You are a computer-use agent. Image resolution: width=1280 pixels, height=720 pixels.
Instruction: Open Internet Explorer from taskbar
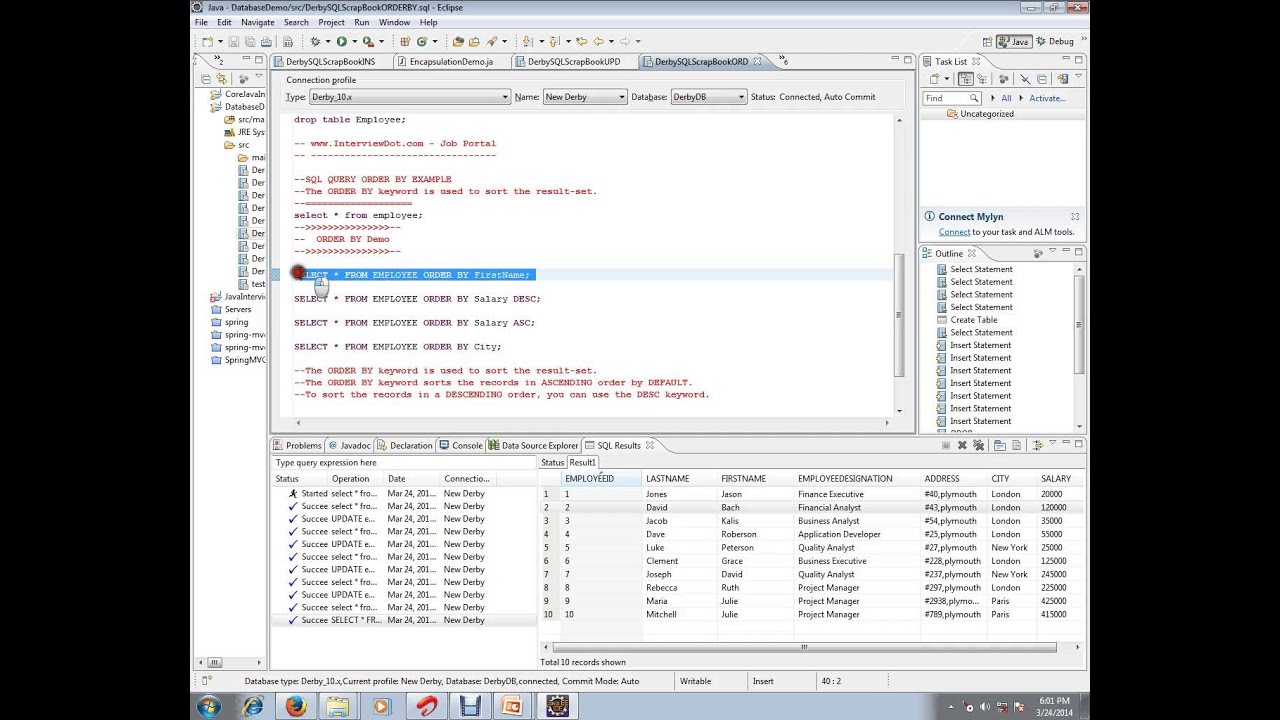253,706
